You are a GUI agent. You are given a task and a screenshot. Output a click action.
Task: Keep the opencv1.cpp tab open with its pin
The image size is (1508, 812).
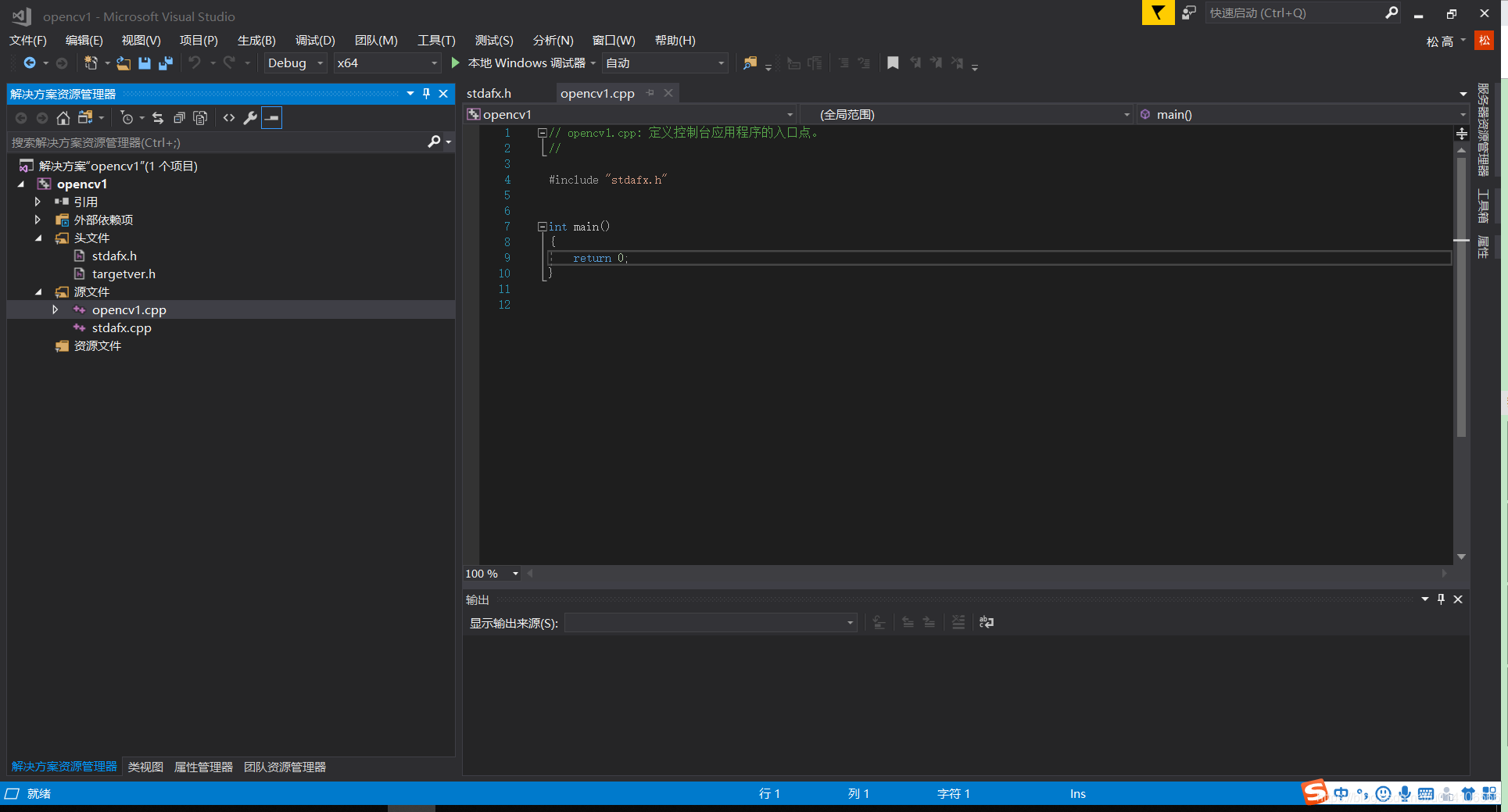pos(650,93)
